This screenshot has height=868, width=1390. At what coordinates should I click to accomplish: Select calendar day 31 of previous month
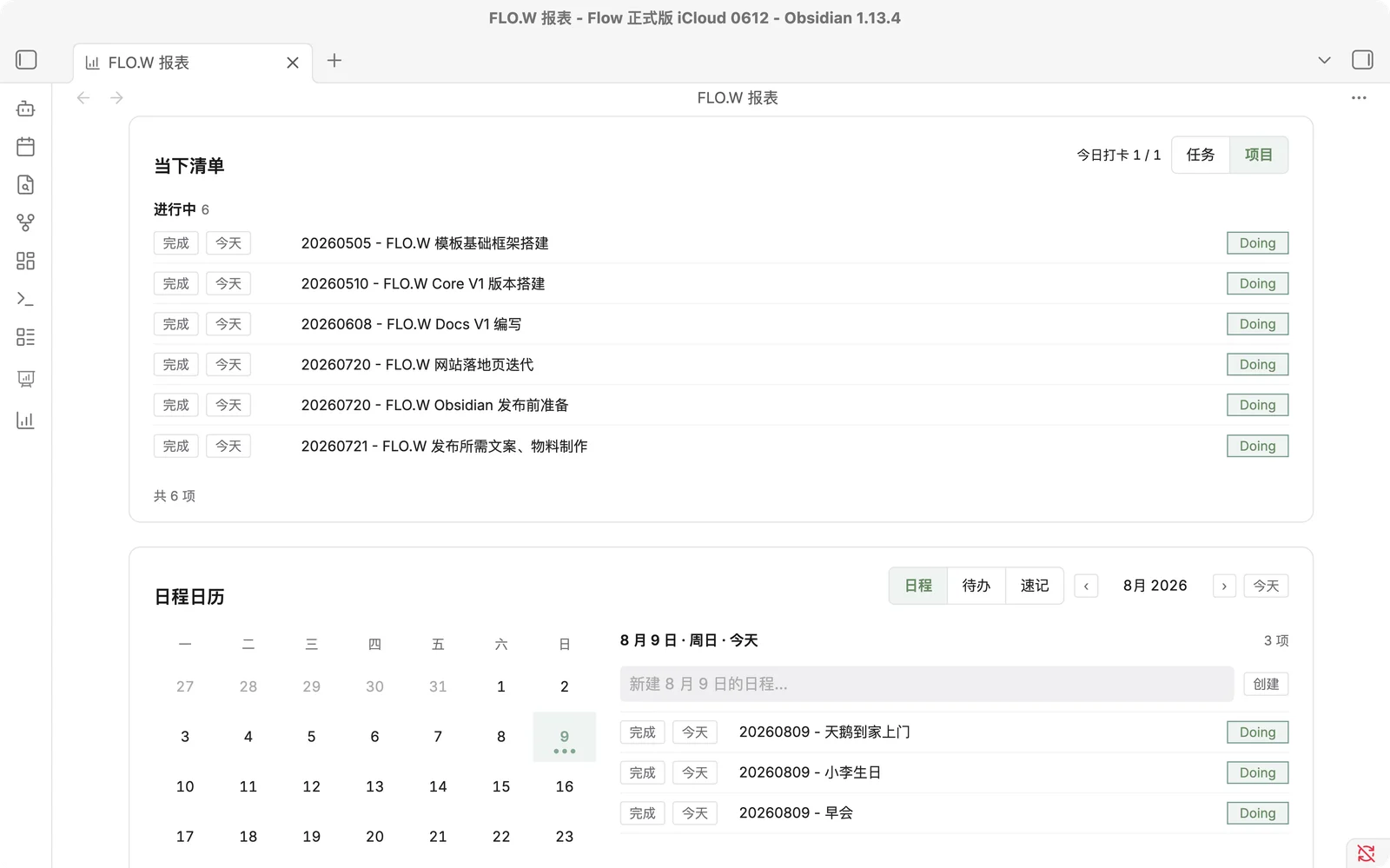(x=438, y=686)
